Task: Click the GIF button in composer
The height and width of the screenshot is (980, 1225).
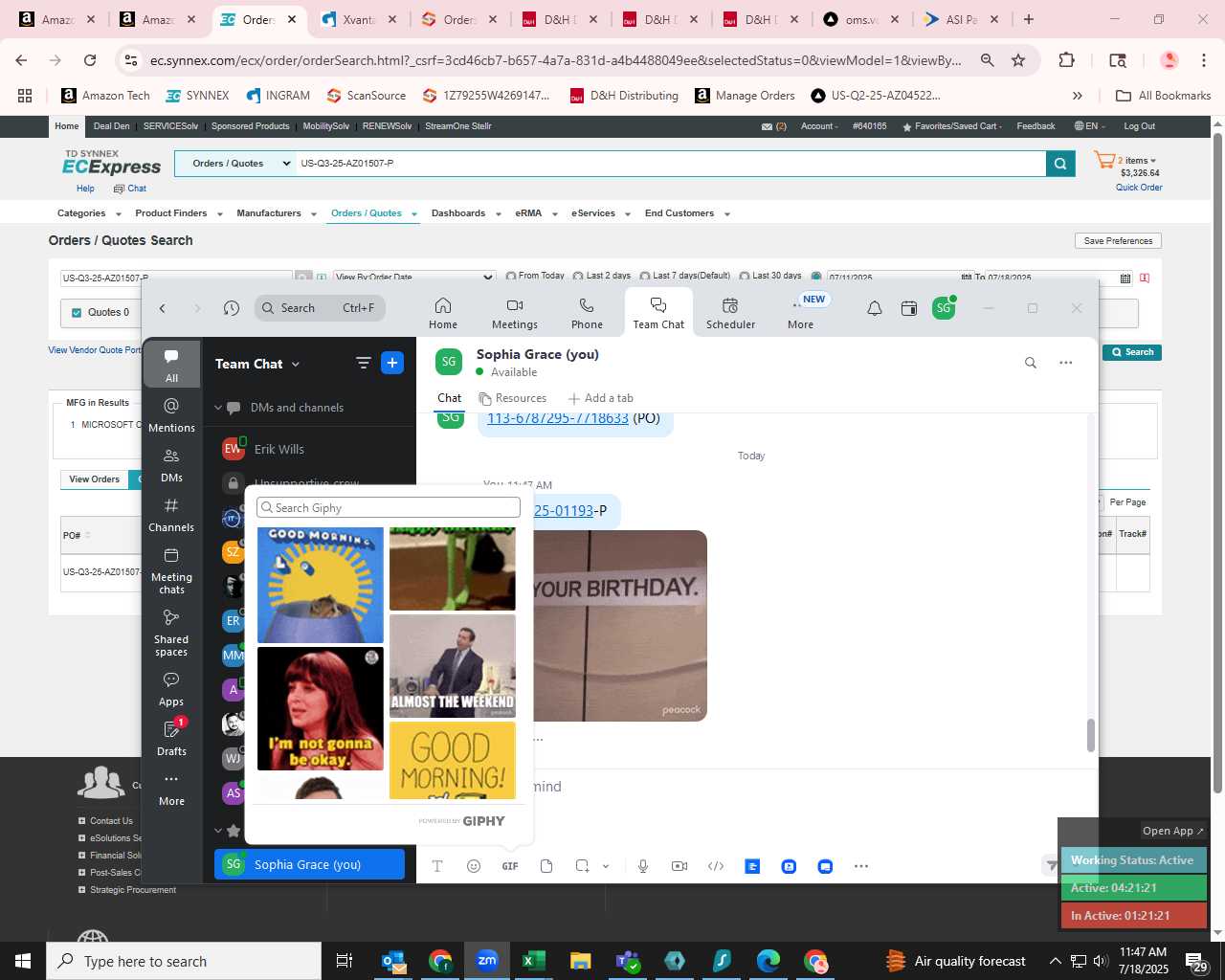Action: (510, 866)
